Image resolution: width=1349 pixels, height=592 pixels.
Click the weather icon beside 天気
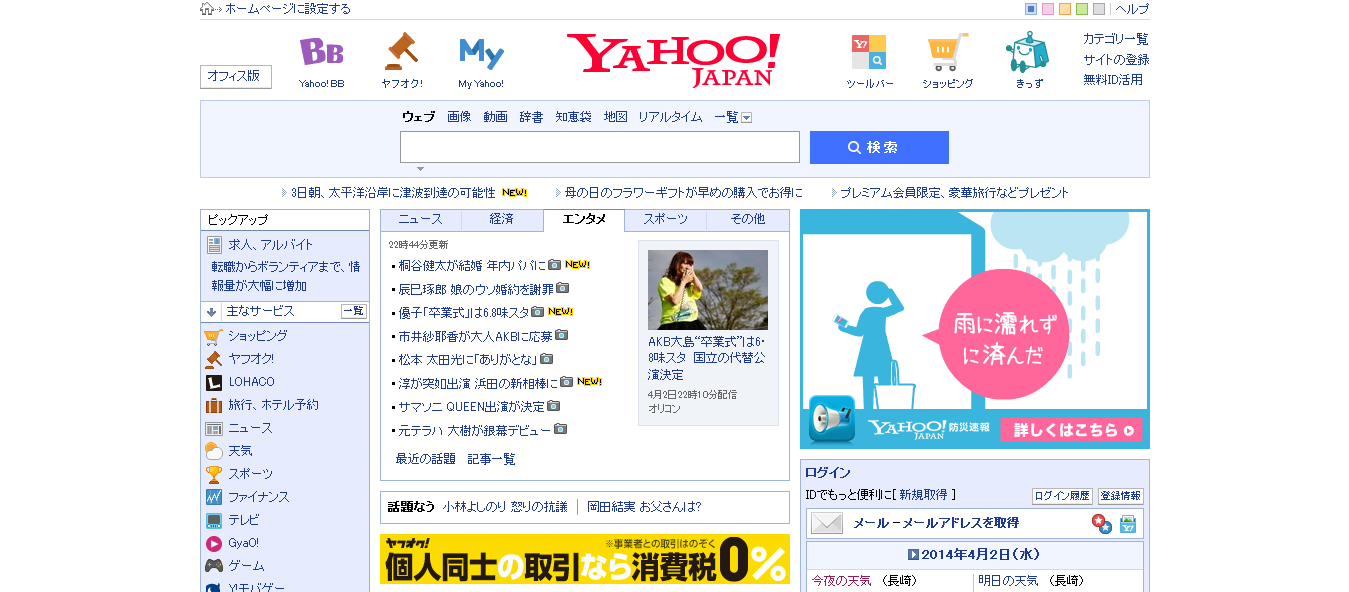214,451
